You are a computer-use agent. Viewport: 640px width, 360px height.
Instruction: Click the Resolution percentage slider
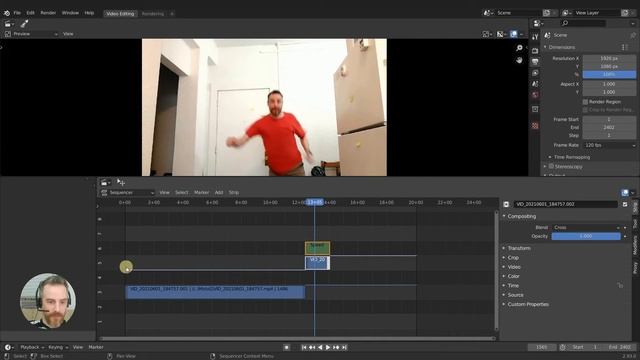point(609,74)
